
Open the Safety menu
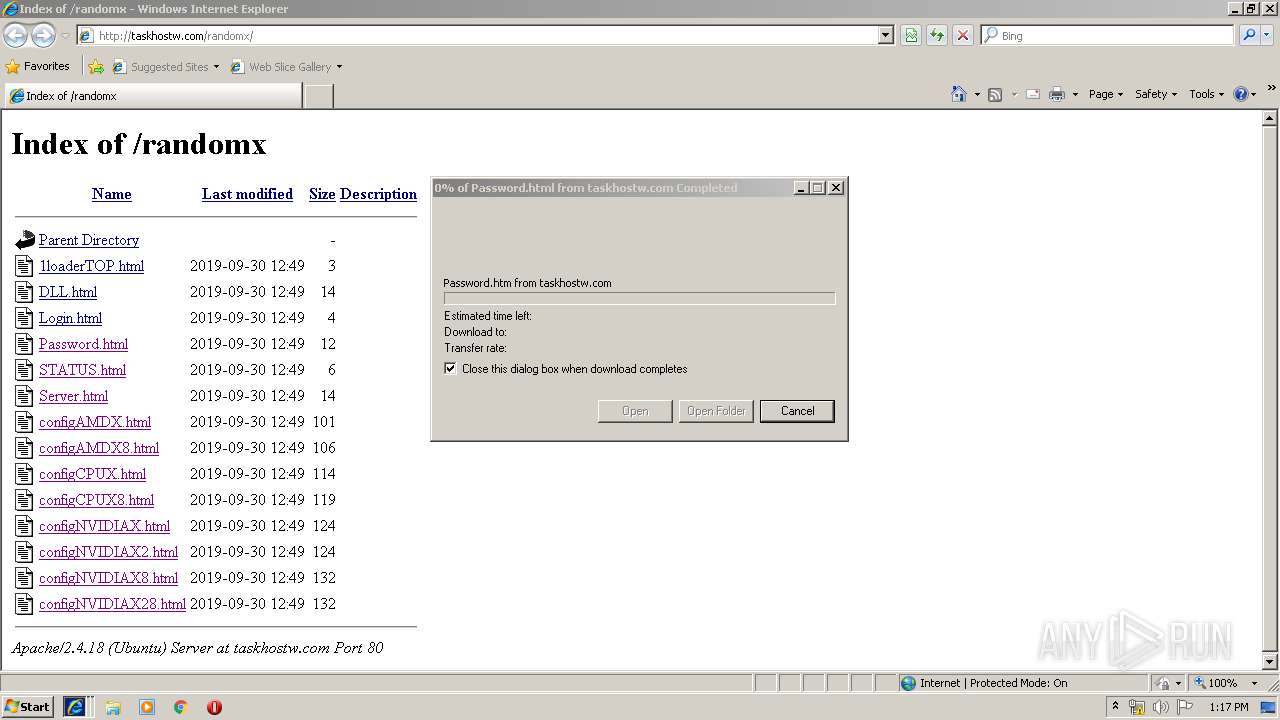pyautogui.click(x=1156, y=94)
